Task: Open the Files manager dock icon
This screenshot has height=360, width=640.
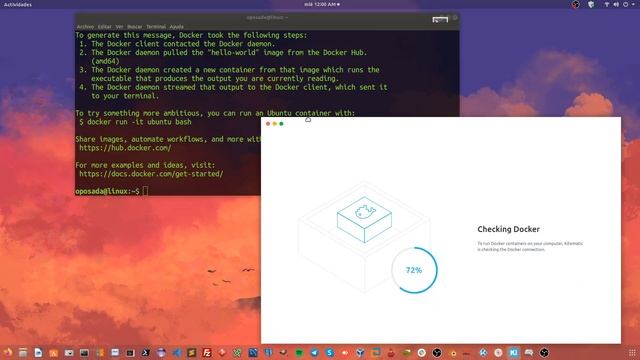Action: coord(23,353)
